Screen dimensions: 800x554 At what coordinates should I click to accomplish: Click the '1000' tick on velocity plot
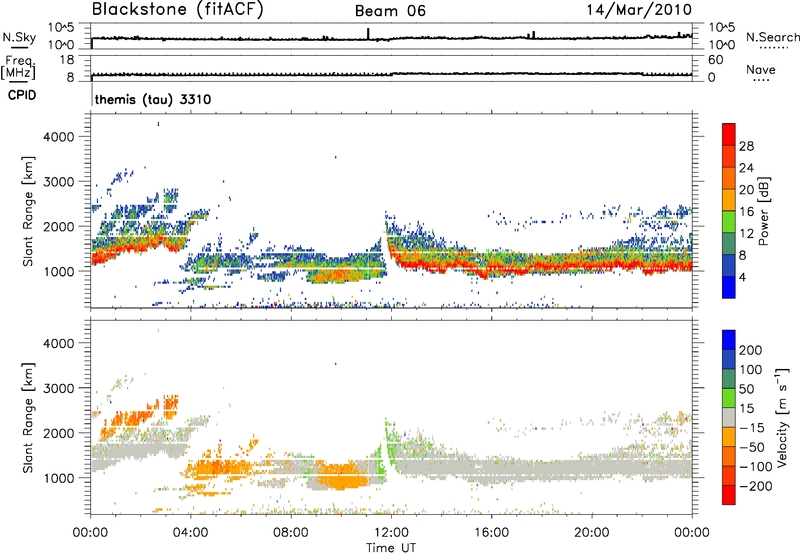pyautogui.click(x=58, y=478)
